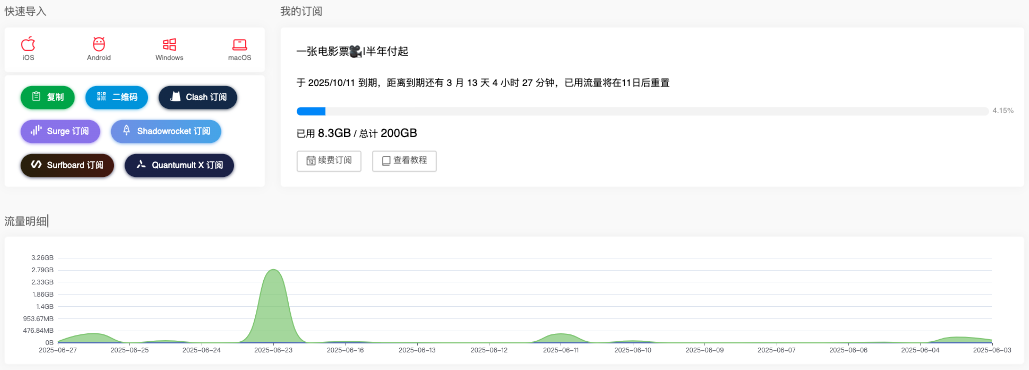This screenshot has width=1029, height=370.
Task: Click the Android label text
Action: [x=99, y=58]
